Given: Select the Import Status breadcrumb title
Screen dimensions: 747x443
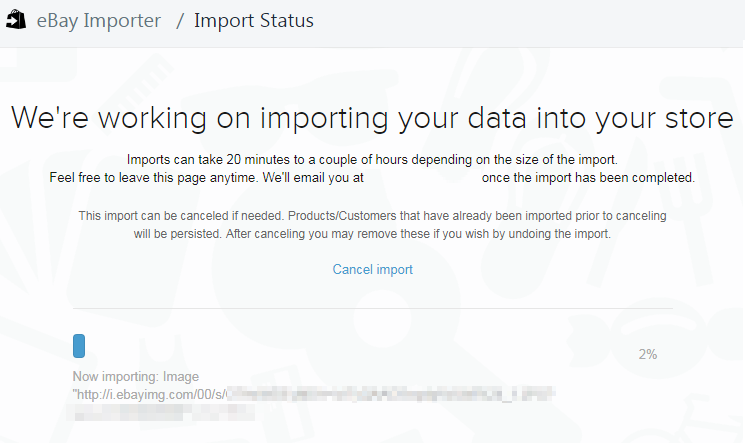Looking at the screenshot, I should [253, 21].
